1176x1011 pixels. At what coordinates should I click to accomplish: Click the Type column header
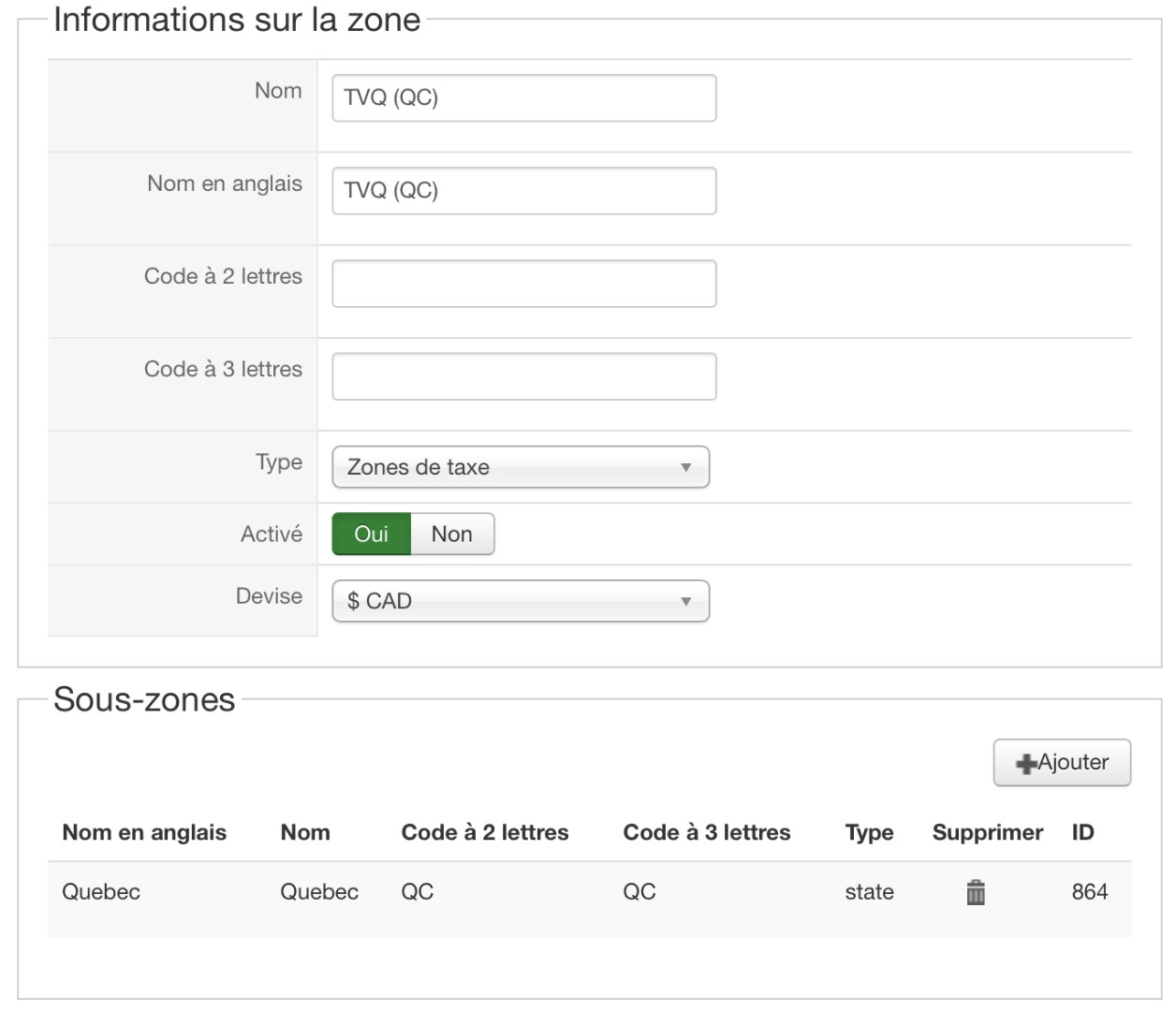pyautogui.click(x=869, y=832)
